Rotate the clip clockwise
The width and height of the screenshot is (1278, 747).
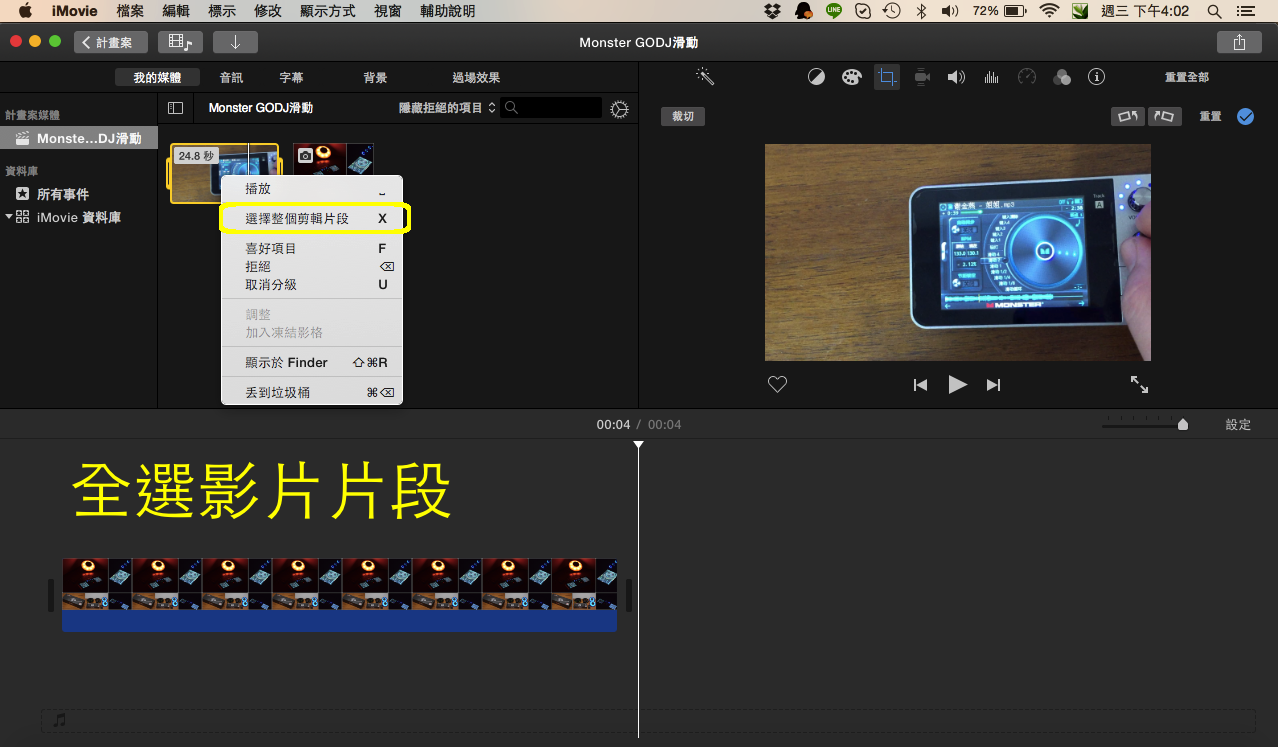click(x=1164, y=116)
